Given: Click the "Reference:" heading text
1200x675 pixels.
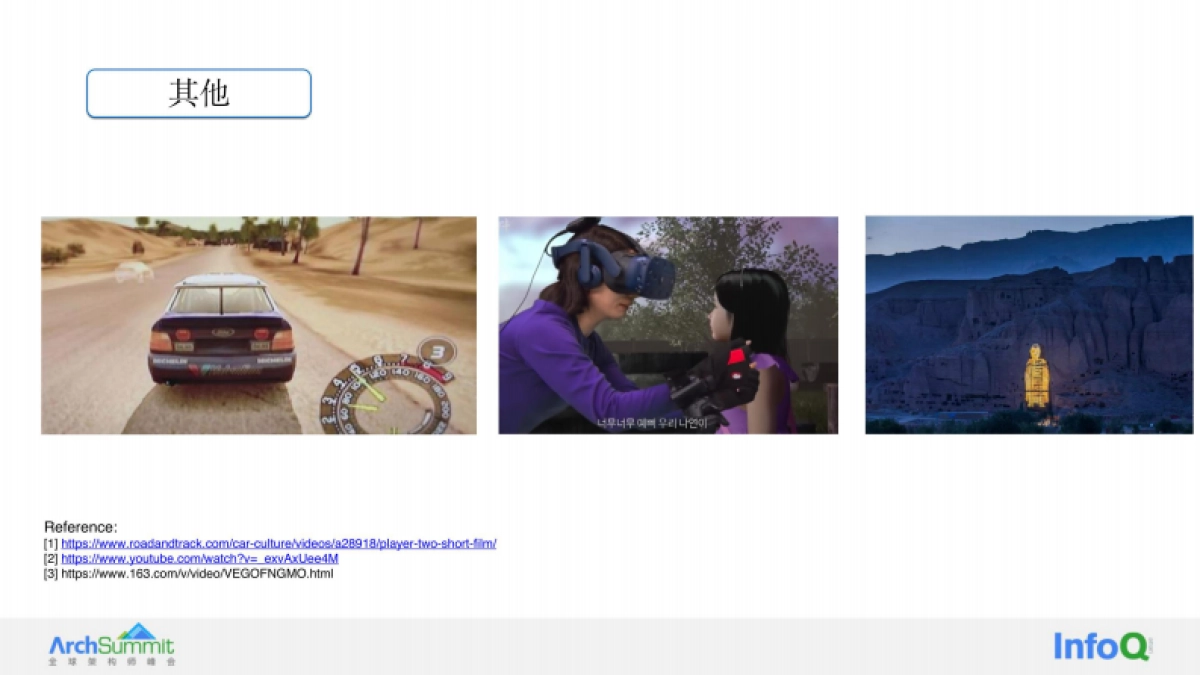Looking at the screenshot, I should pos(80,527).
